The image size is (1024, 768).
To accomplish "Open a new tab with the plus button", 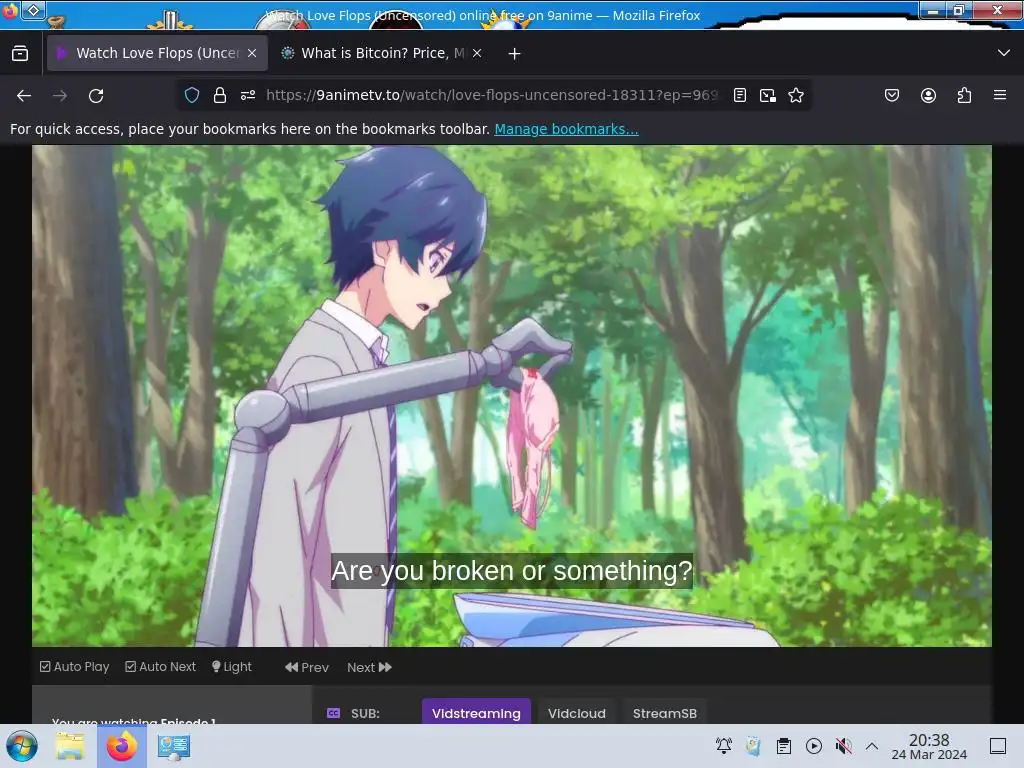I will pos(515,54).
